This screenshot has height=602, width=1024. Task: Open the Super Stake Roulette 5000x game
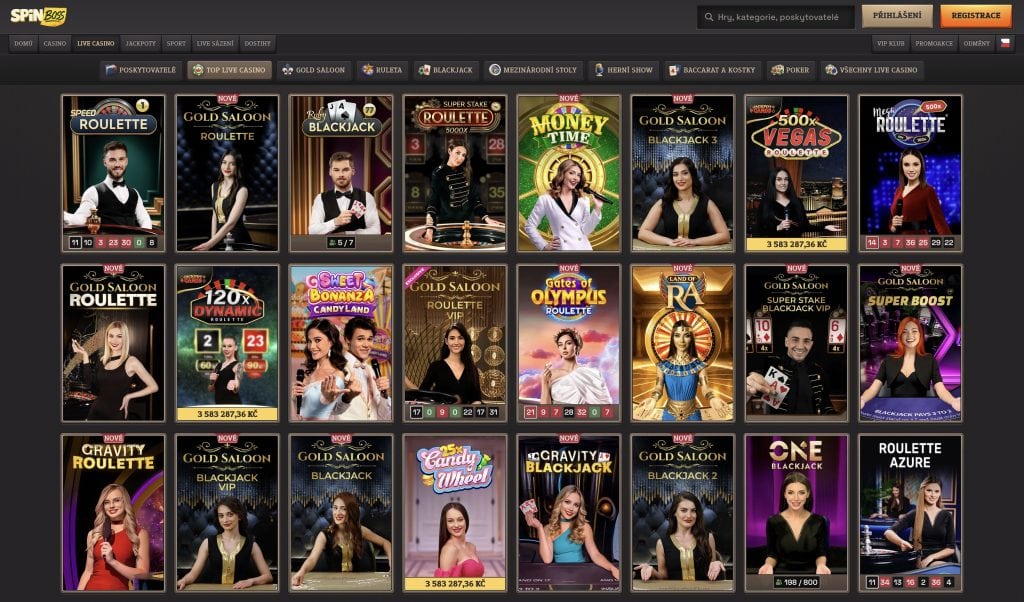pos(455,173)
